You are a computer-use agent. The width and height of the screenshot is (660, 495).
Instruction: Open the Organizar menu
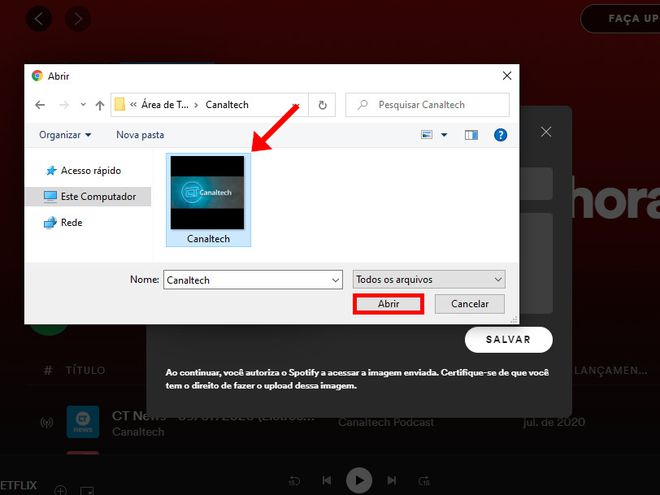point(65,135)
